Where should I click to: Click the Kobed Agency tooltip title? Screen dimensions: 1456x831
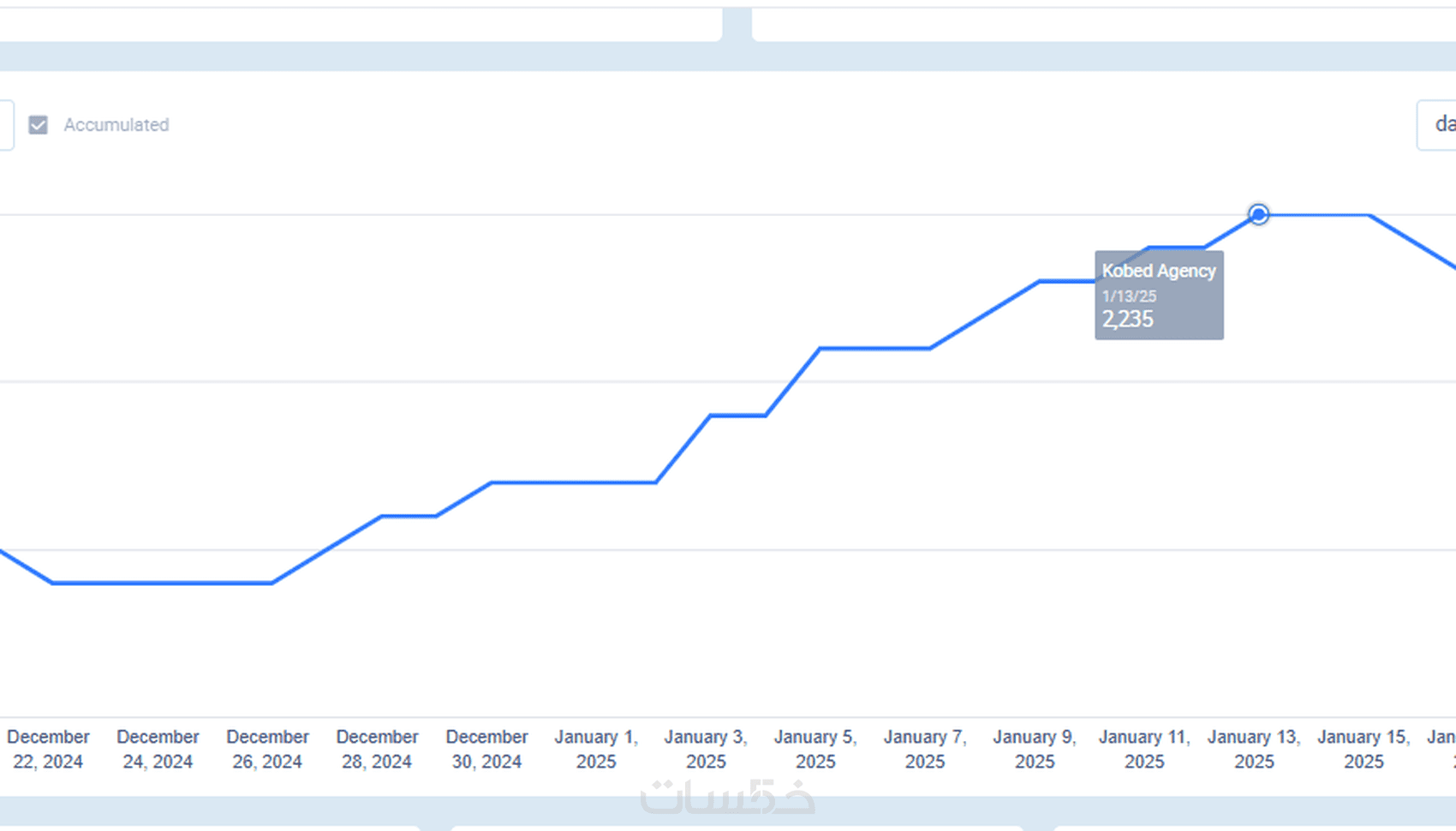1158,271
